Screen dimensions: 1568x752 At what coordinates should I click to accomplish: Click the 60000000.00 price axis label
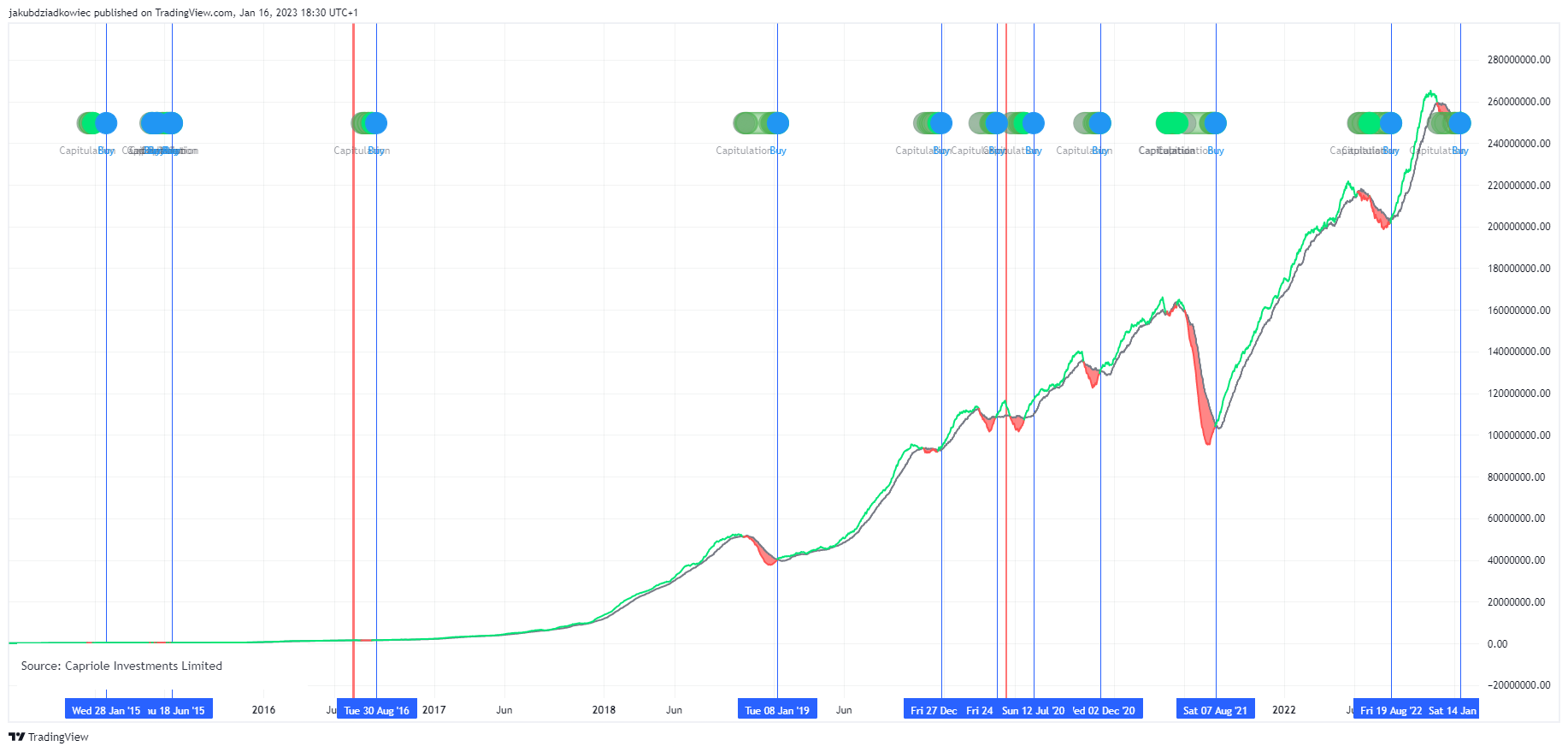[1516, 518]
